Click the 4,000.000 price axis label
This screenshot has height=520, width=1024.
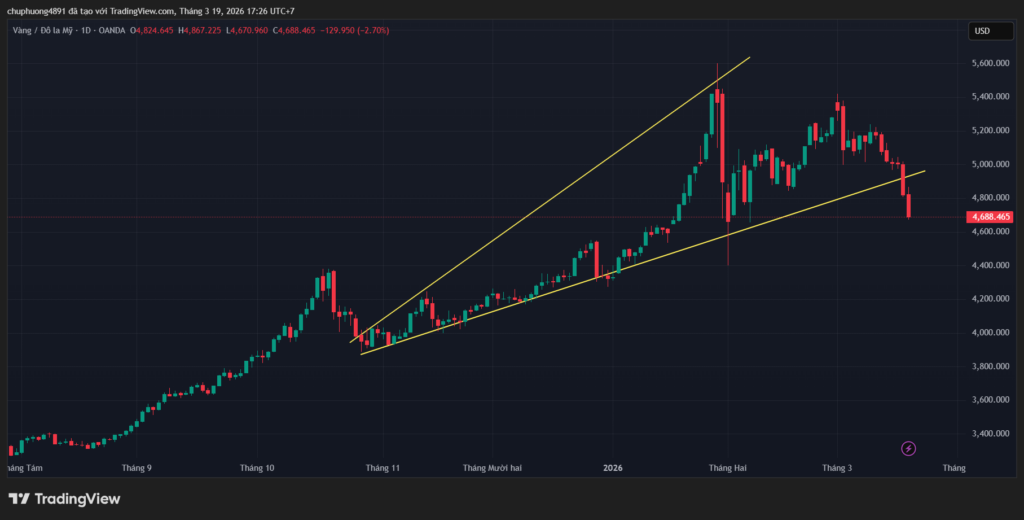click(x=990, y=332)
